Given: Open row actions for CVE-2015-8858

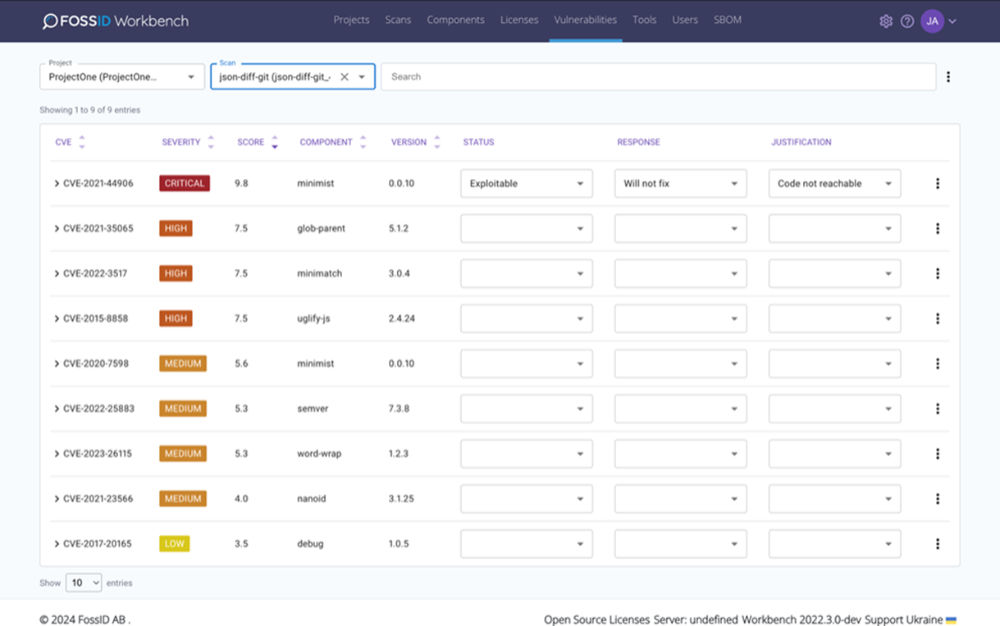Looking at the screenshot, I should (x=938, y=319).
